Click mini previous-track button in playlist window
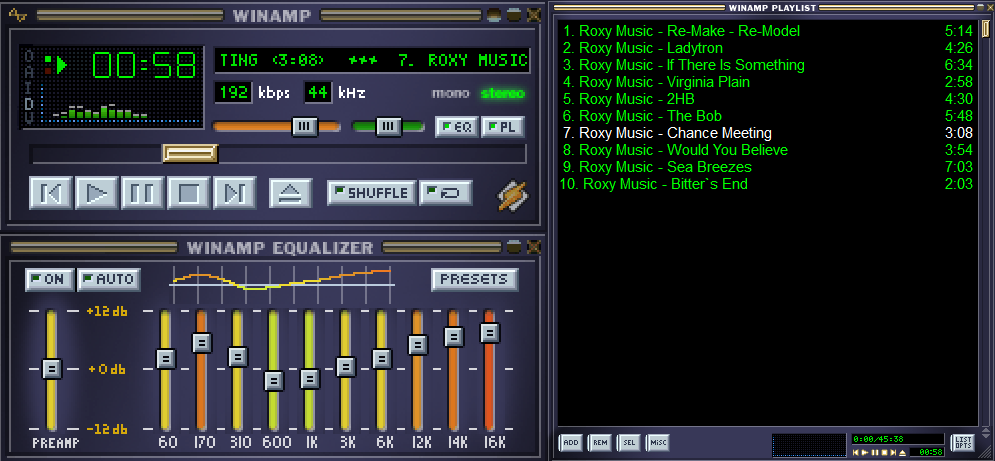The height and width of the screenshot is (461, 995). (x=856, y=452)
